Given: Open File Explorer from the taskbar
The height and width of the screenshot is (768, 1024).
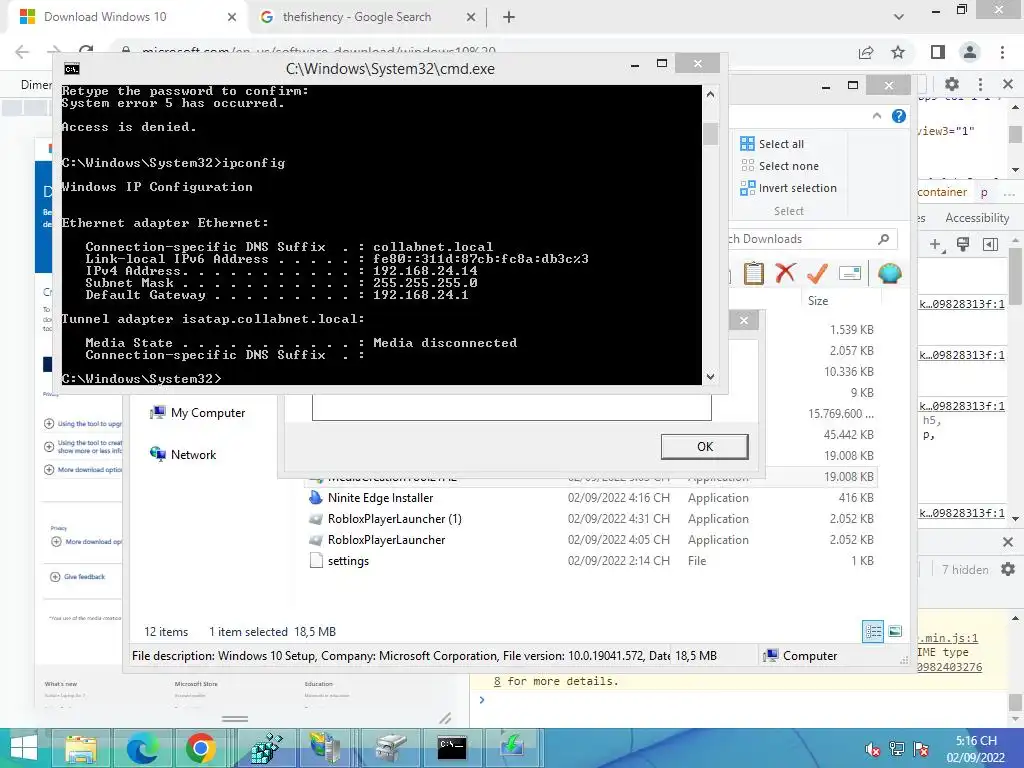Looking at the screenshot, I should tap(80, 748).
